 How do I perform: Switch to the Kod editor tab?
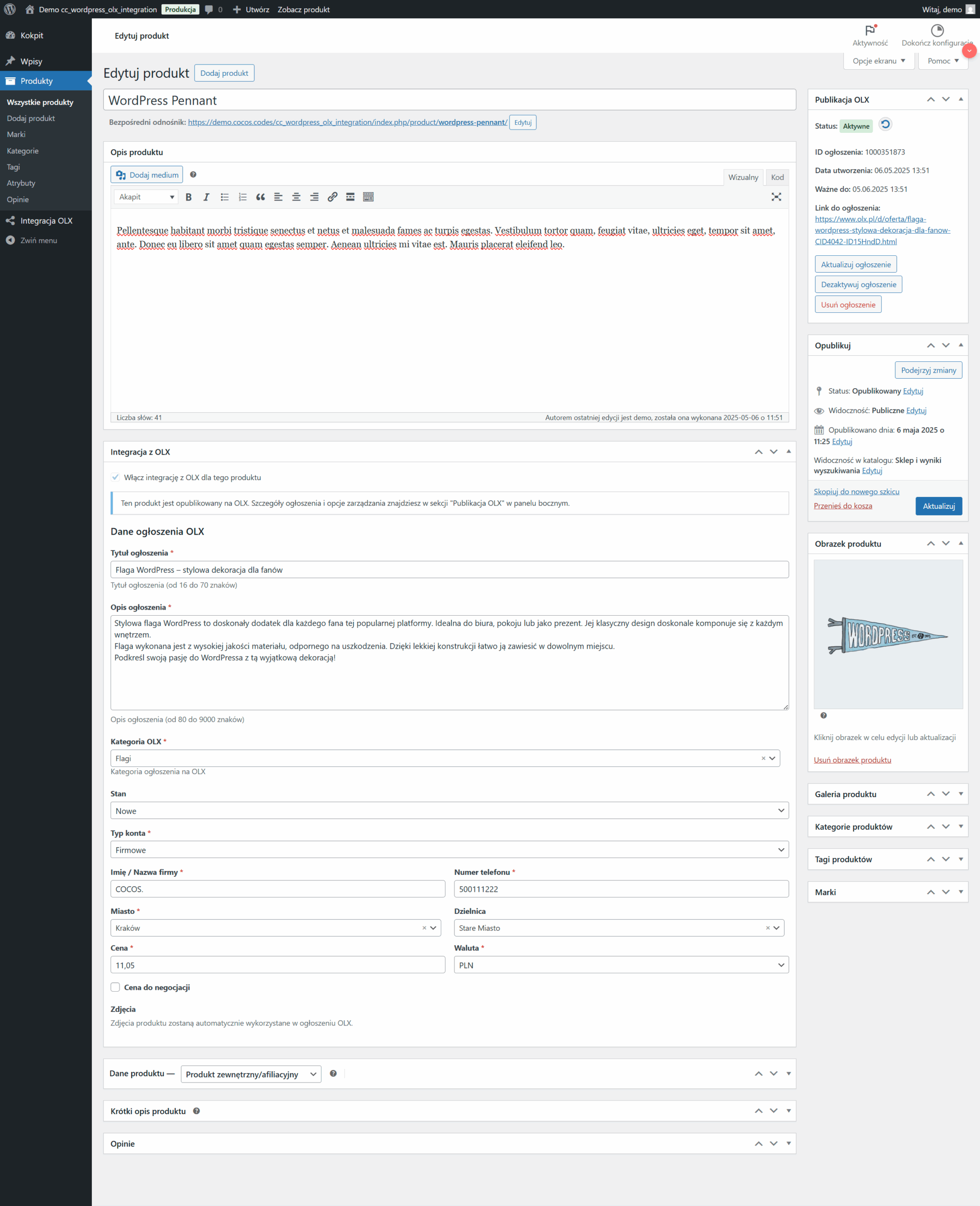click(777, 177)
